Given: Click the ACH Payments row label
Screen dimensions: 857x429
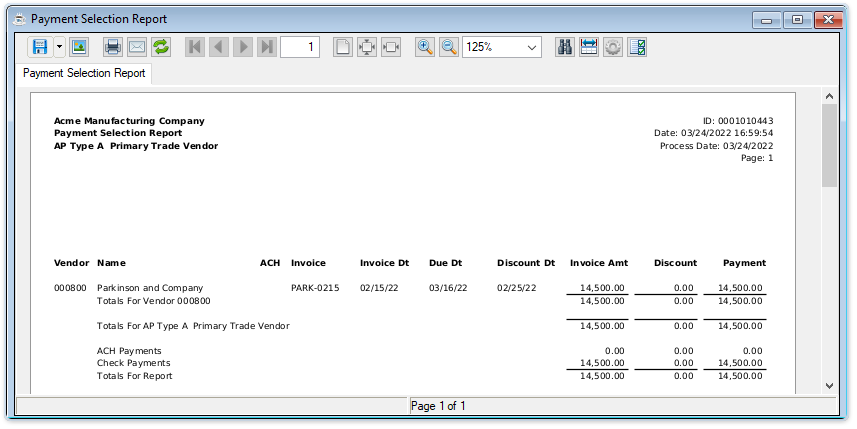Looking at the screenshot, I should tap(129, 351).
